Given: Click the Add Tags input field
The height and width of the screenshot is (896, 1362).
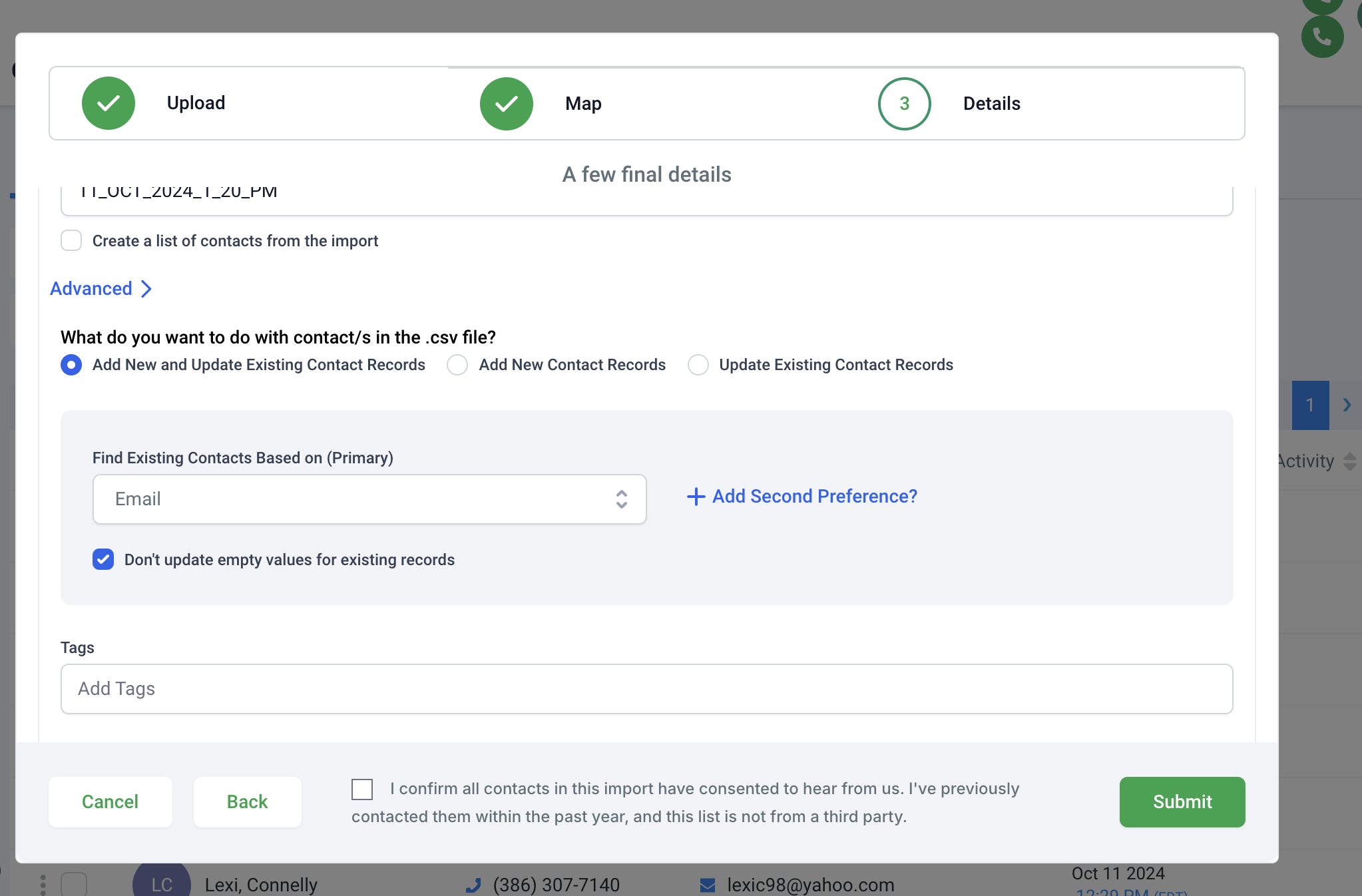Looking at the screenshot, I should click(646, 688).
